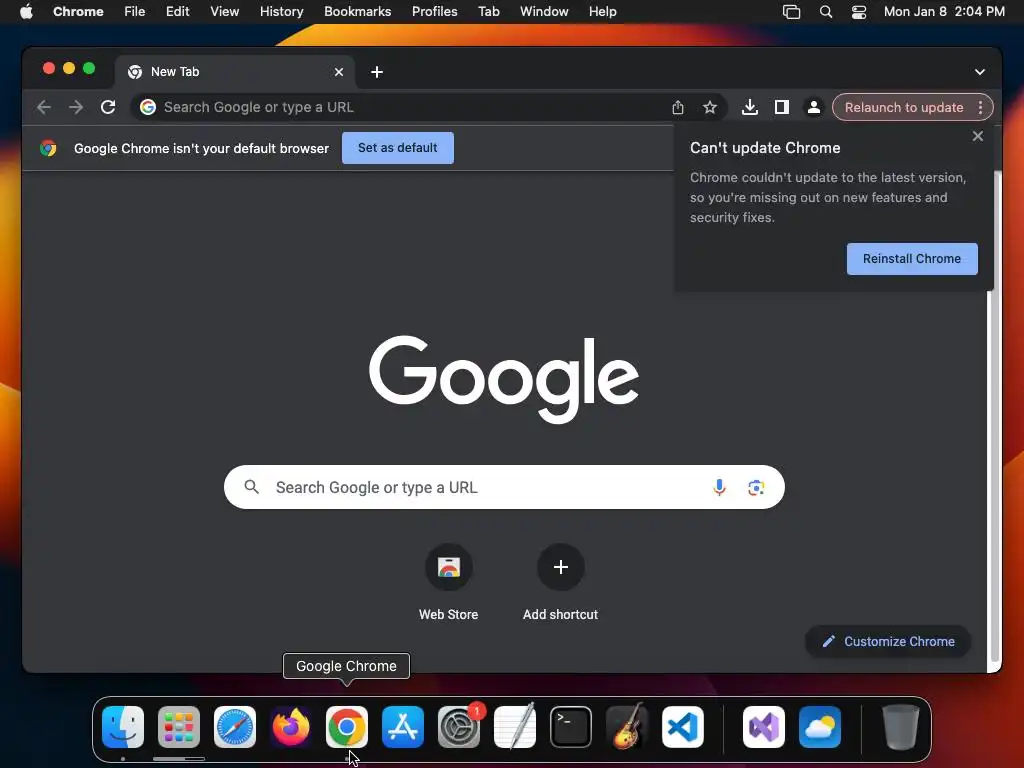The image size is (1024, 768).
Task: Launch Safari from the Dock
Action: (x=235, y=727)
